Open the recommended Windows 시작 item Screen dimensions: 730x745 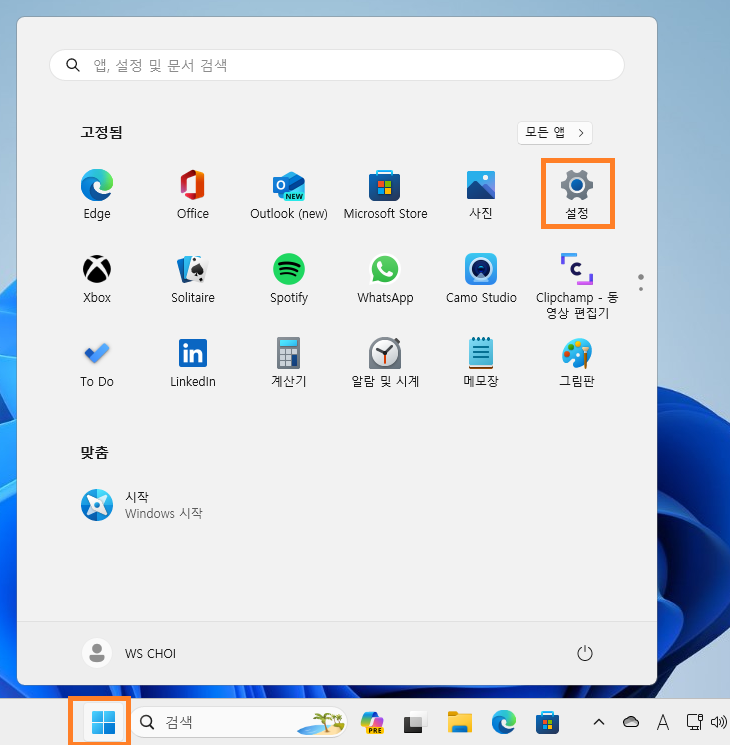tap(143, 505)
